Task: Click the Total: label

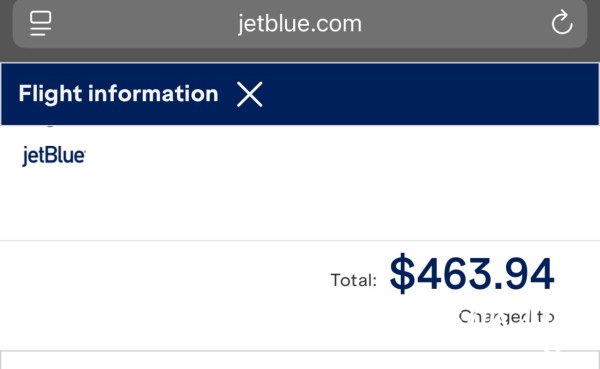Action: (x=354, y=280)
